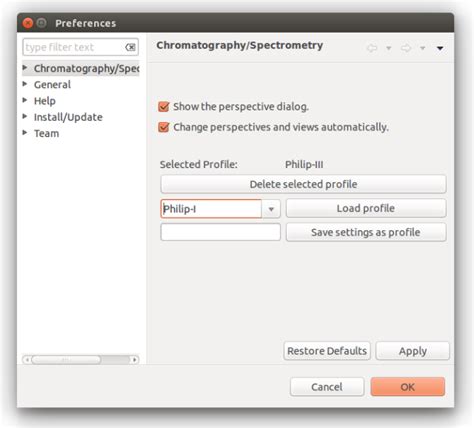The image size is (474, 428).
Task: Click the tree horizontal scrollbar thumb
Action: tap(66, 360)
